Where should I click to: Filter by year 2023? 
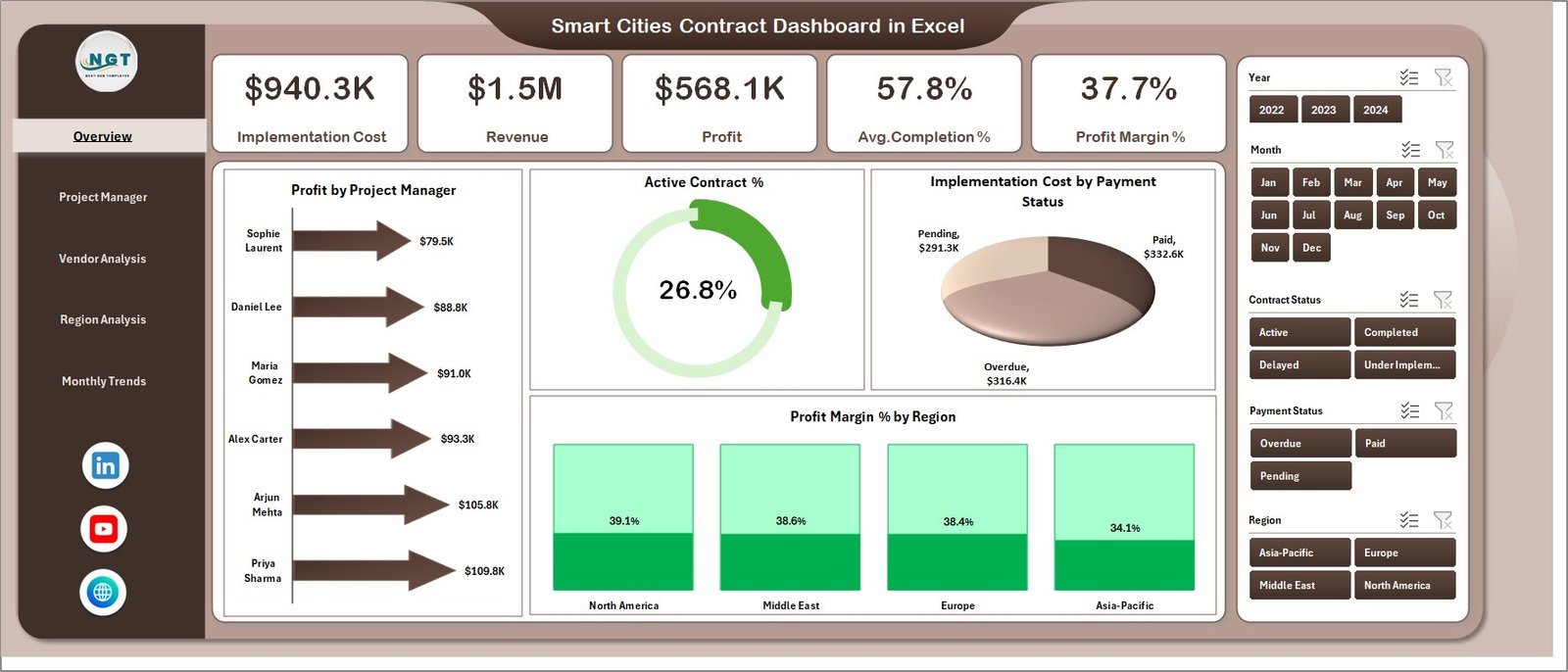pyautogui.click(x=1323, y=110)
